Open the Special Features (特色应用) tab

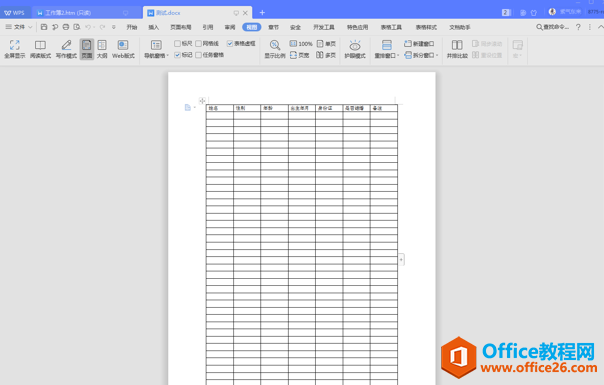pos(357,27)
